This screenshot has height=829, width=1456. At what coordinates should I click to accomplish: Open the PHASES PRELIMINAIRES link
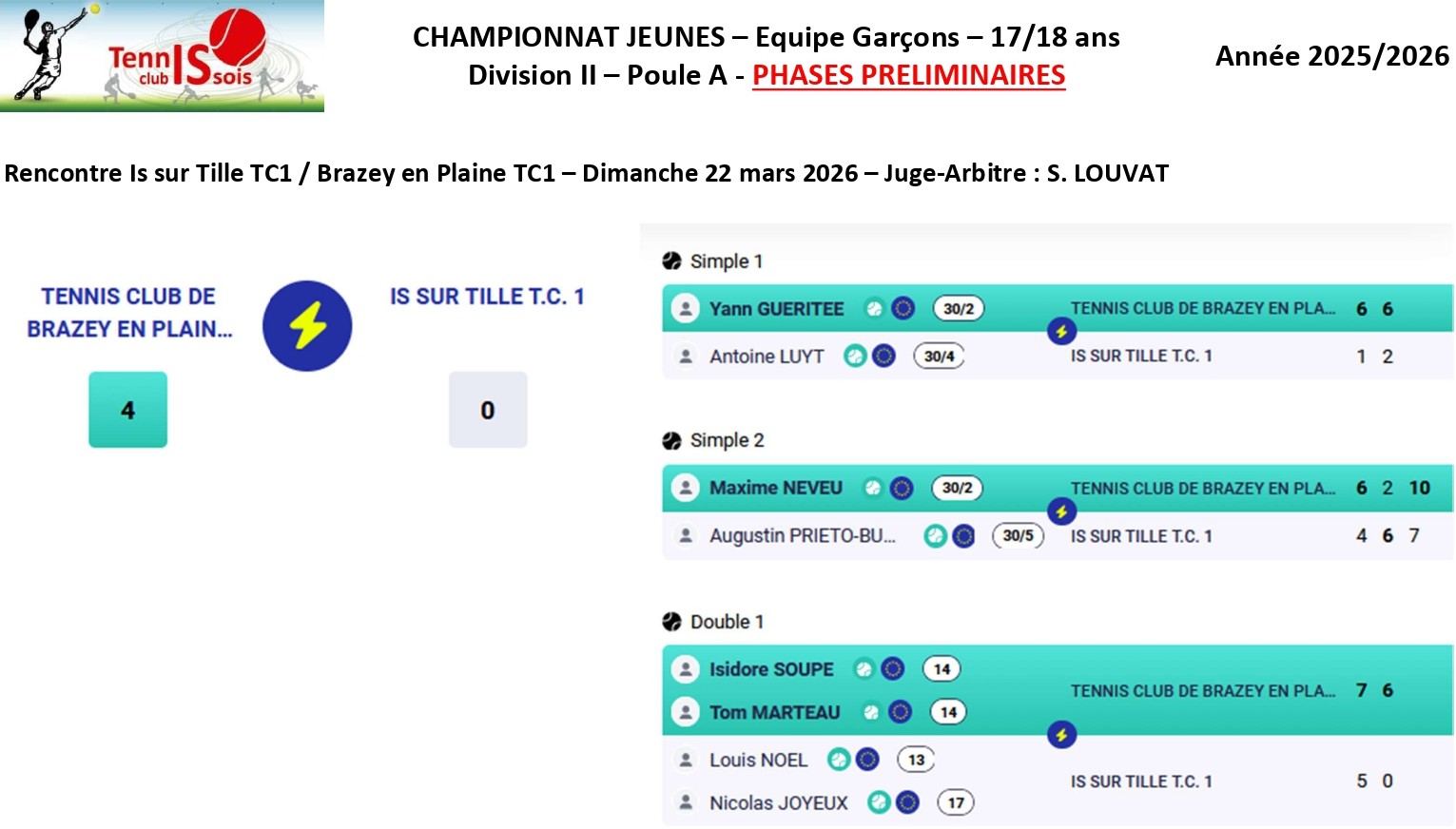(x=908, y=75)
